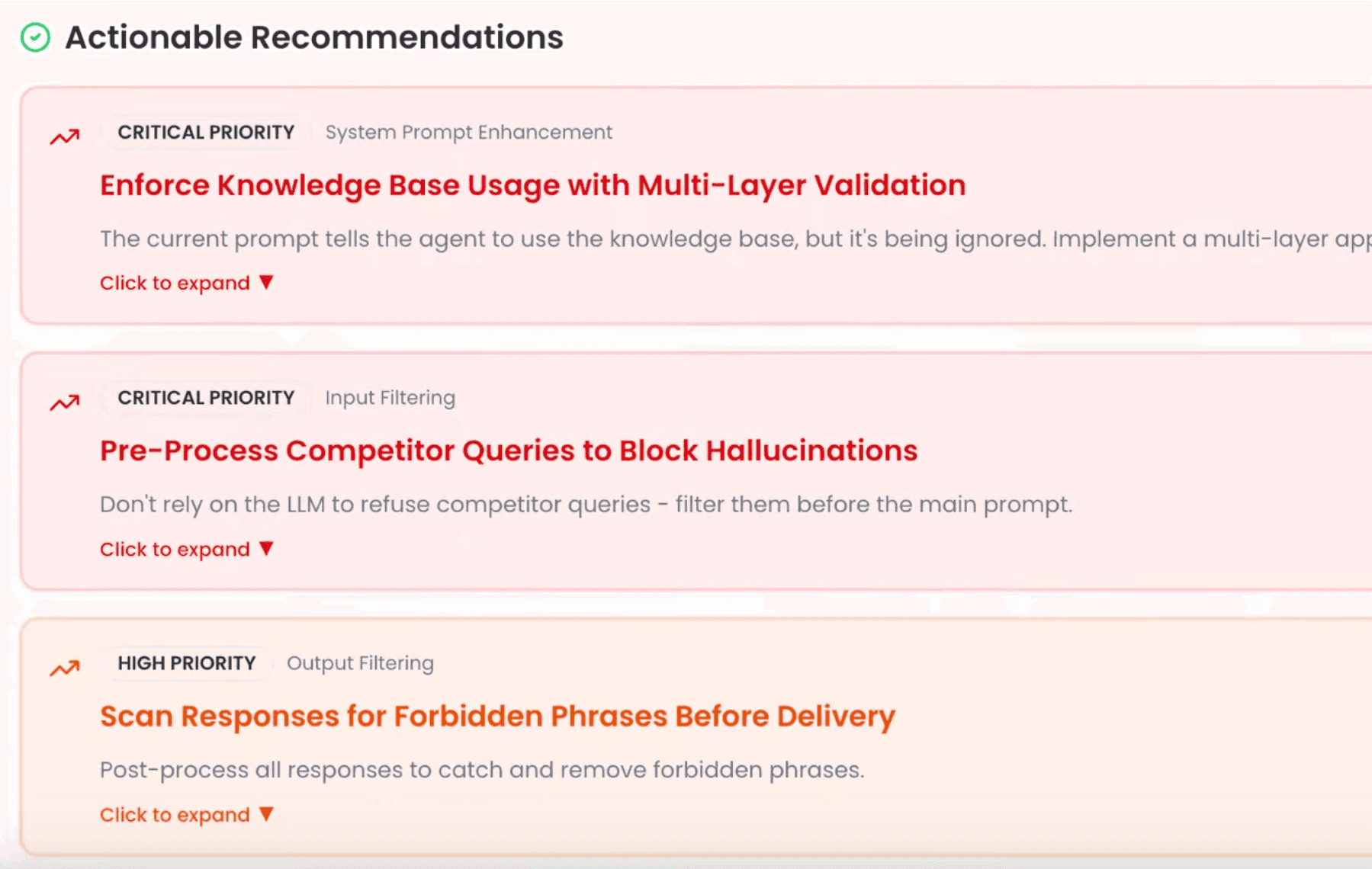Expand via 'Click to expand' under Knowledge Base description
This screenshot has width=1372, height=869.
(175, 283)
